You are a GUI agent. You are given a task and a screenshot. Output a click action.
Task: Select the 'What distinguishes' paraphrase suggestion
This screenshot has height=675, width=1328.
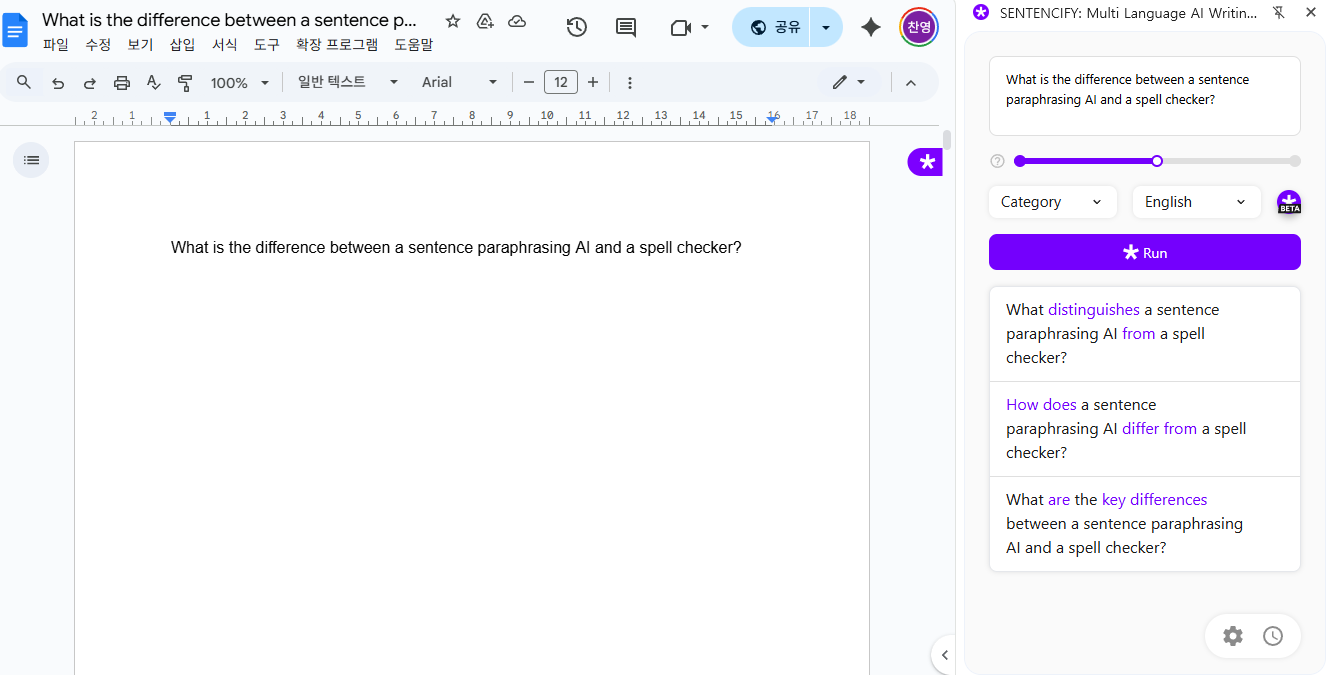coord(1145,334)
